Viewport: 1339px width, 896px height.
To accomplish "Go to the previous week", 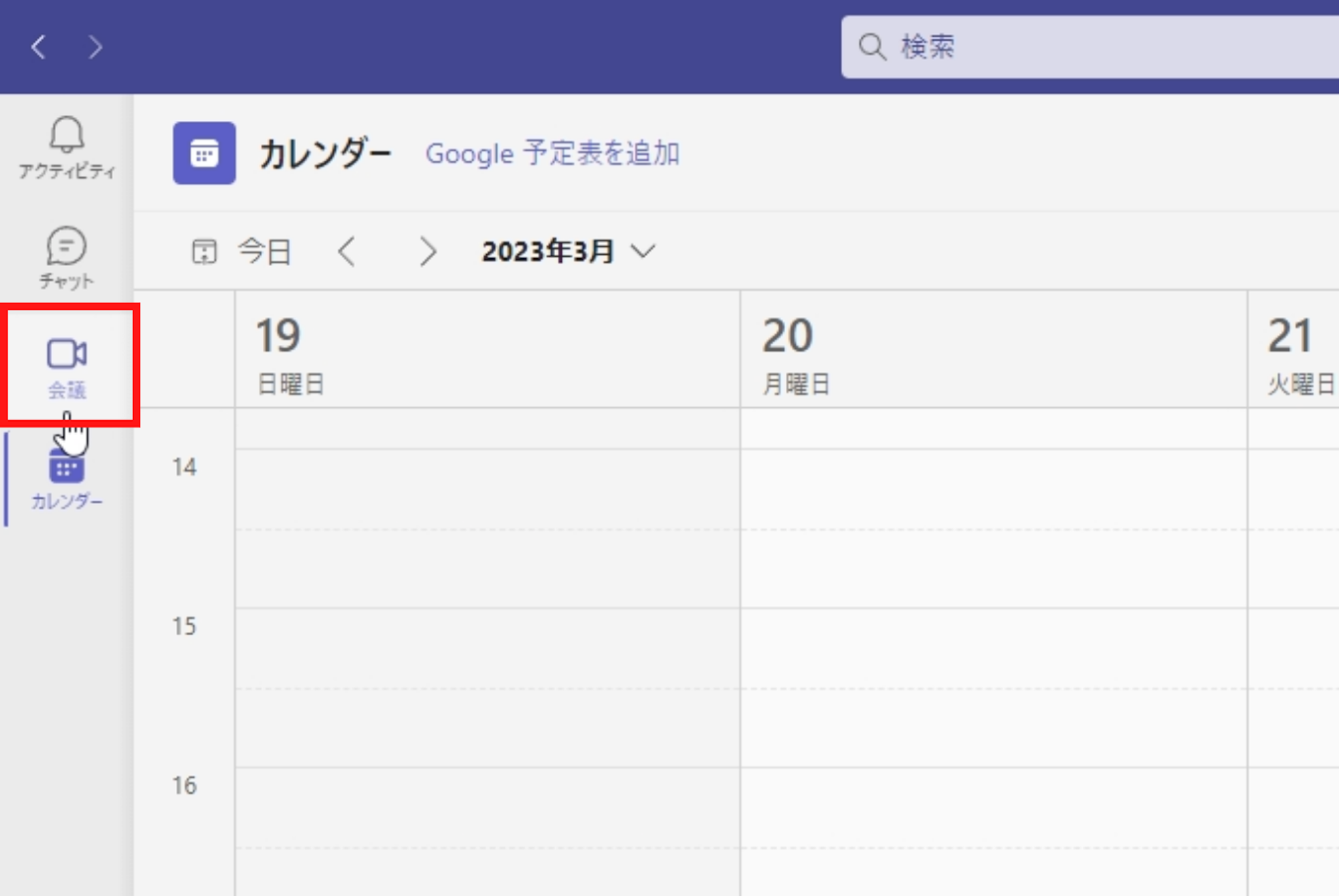I will (347, 252).
